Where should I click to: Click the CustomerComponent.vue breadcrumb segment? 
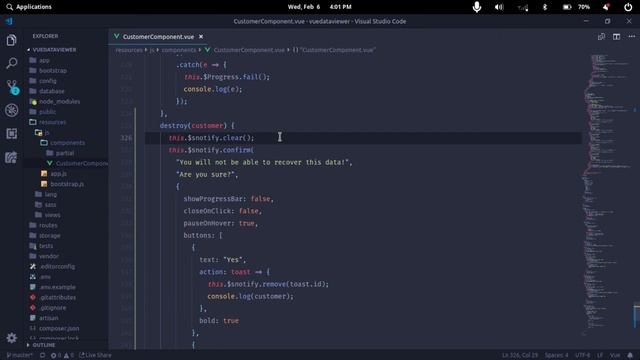249,50
